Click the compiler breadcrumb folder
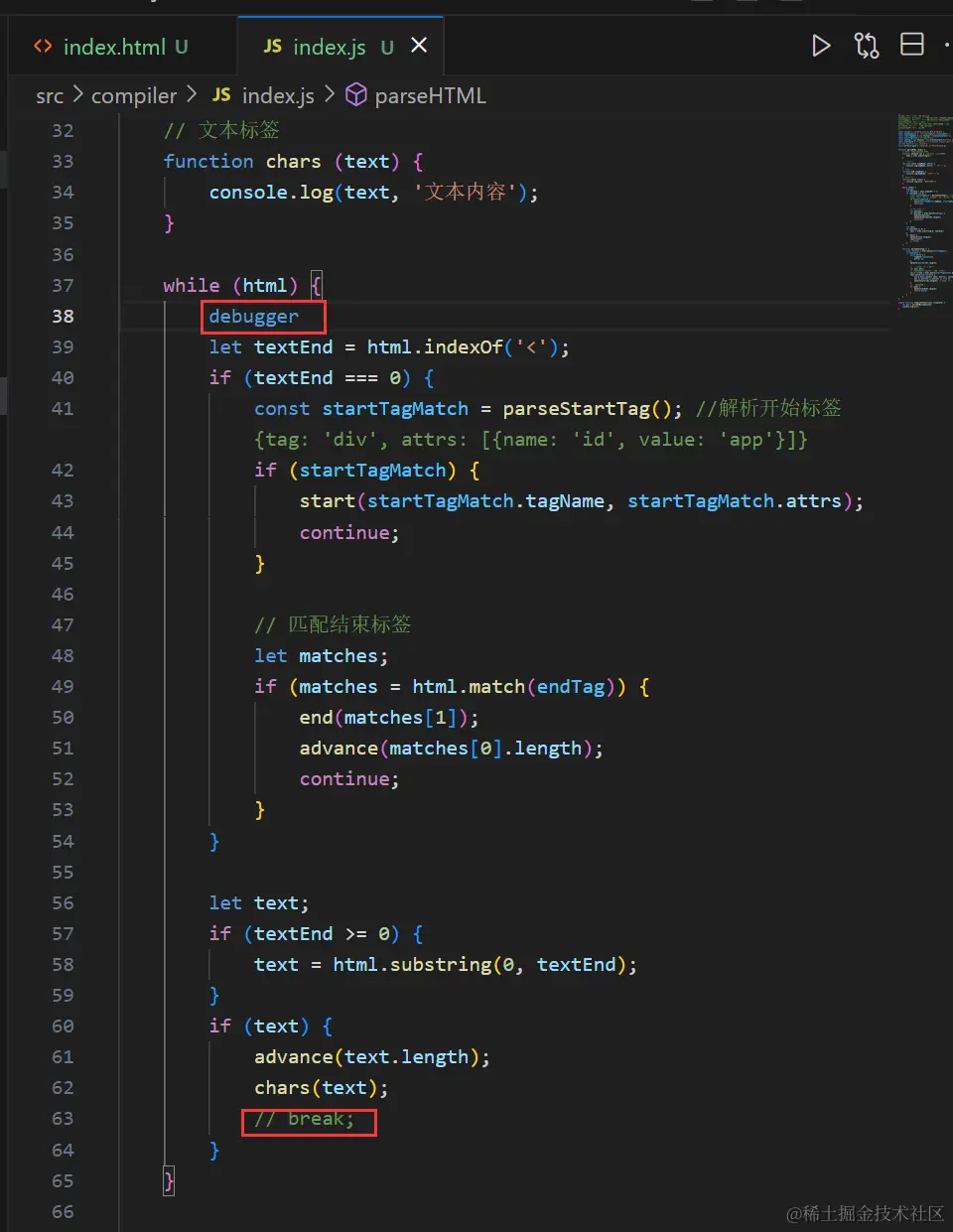The width and height of the screenshot is (953, 1232). point(134,96)
